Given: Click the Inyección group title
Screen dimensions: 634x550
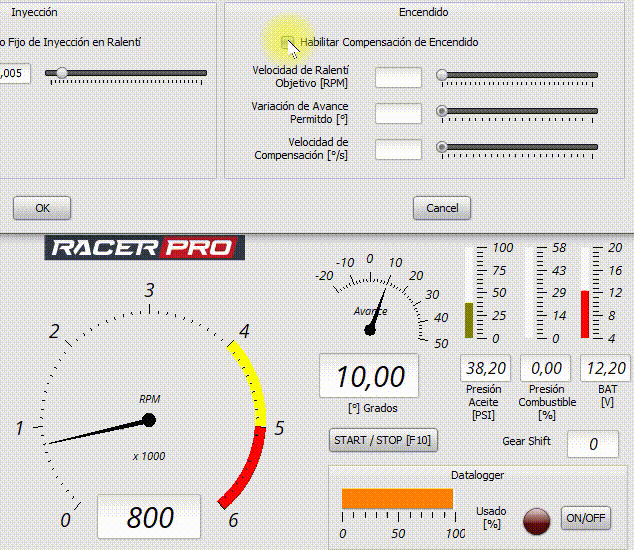Looking at the screenshot, I should pyautogui.click(x=34, y=13).
